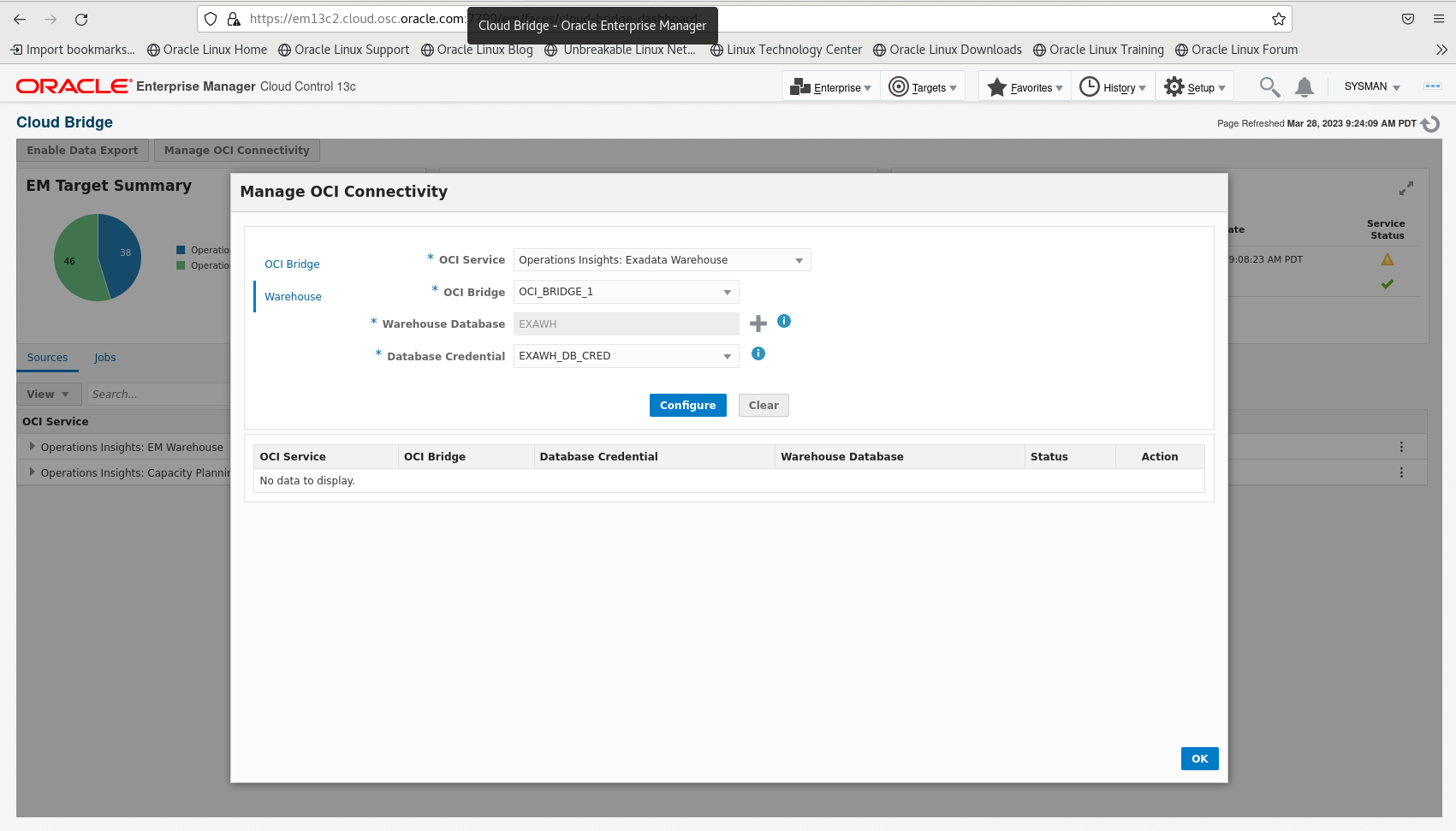Click Import bookmarks entry
Screen dimensions: 1456x831
click(x=73, y=50)
